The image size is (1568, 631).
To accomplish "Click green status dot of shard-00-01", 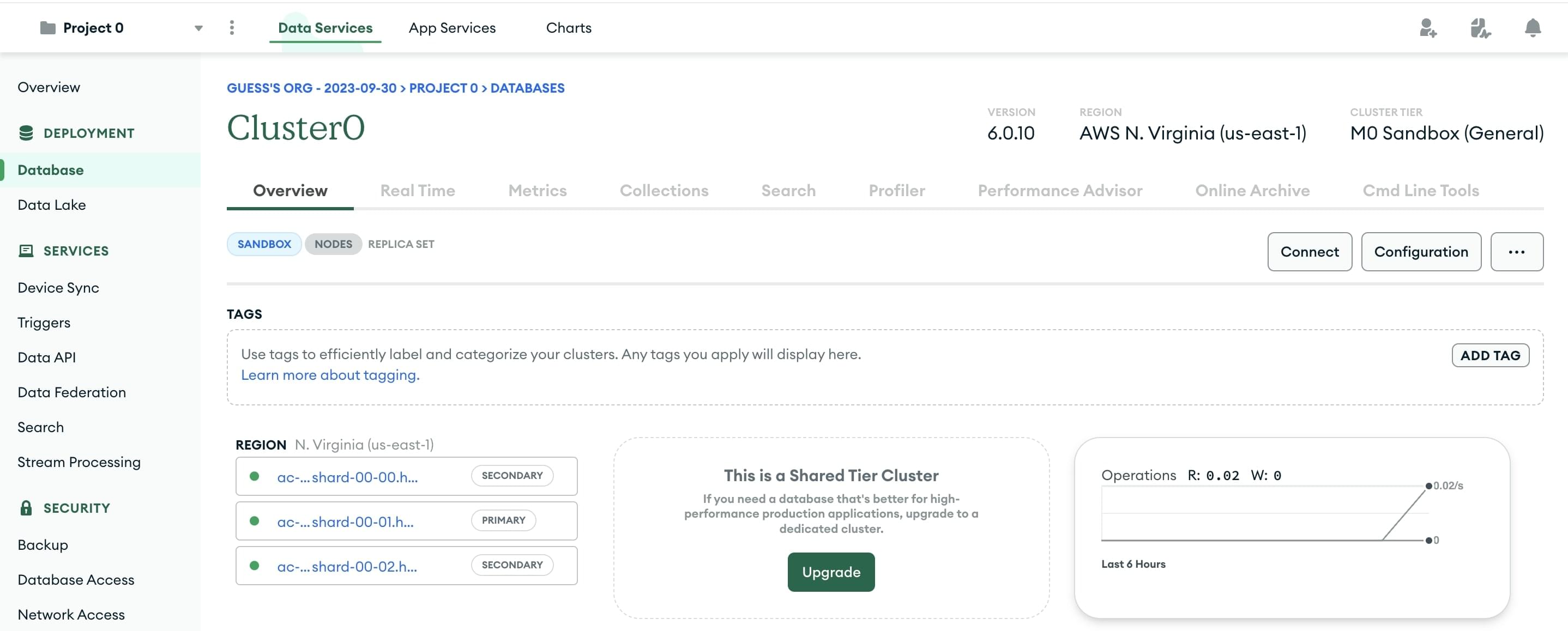I will pyautogui.click(x=255, y=521).
